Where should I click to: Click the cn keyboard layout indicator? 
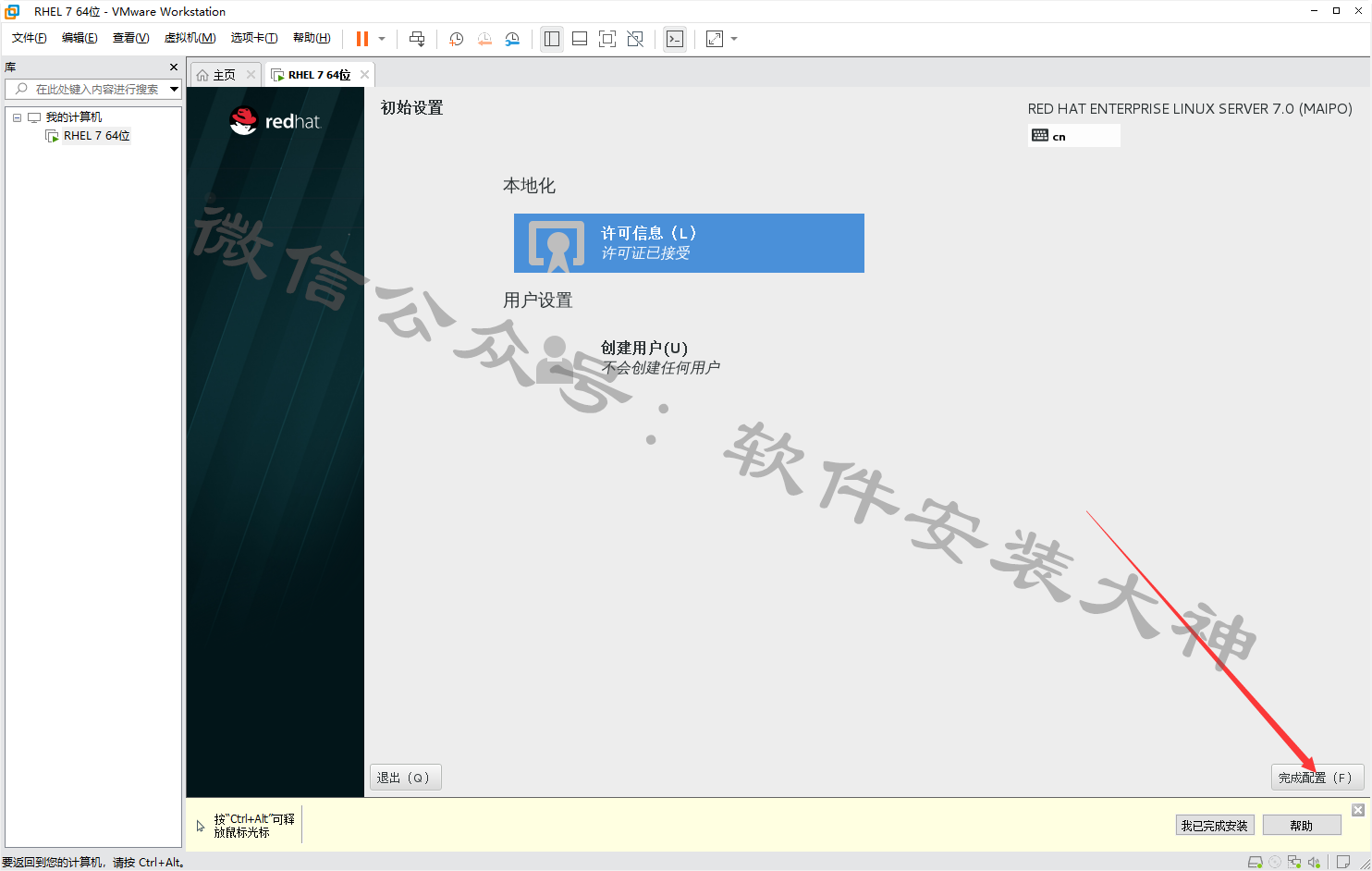(x=1073, y=136)
